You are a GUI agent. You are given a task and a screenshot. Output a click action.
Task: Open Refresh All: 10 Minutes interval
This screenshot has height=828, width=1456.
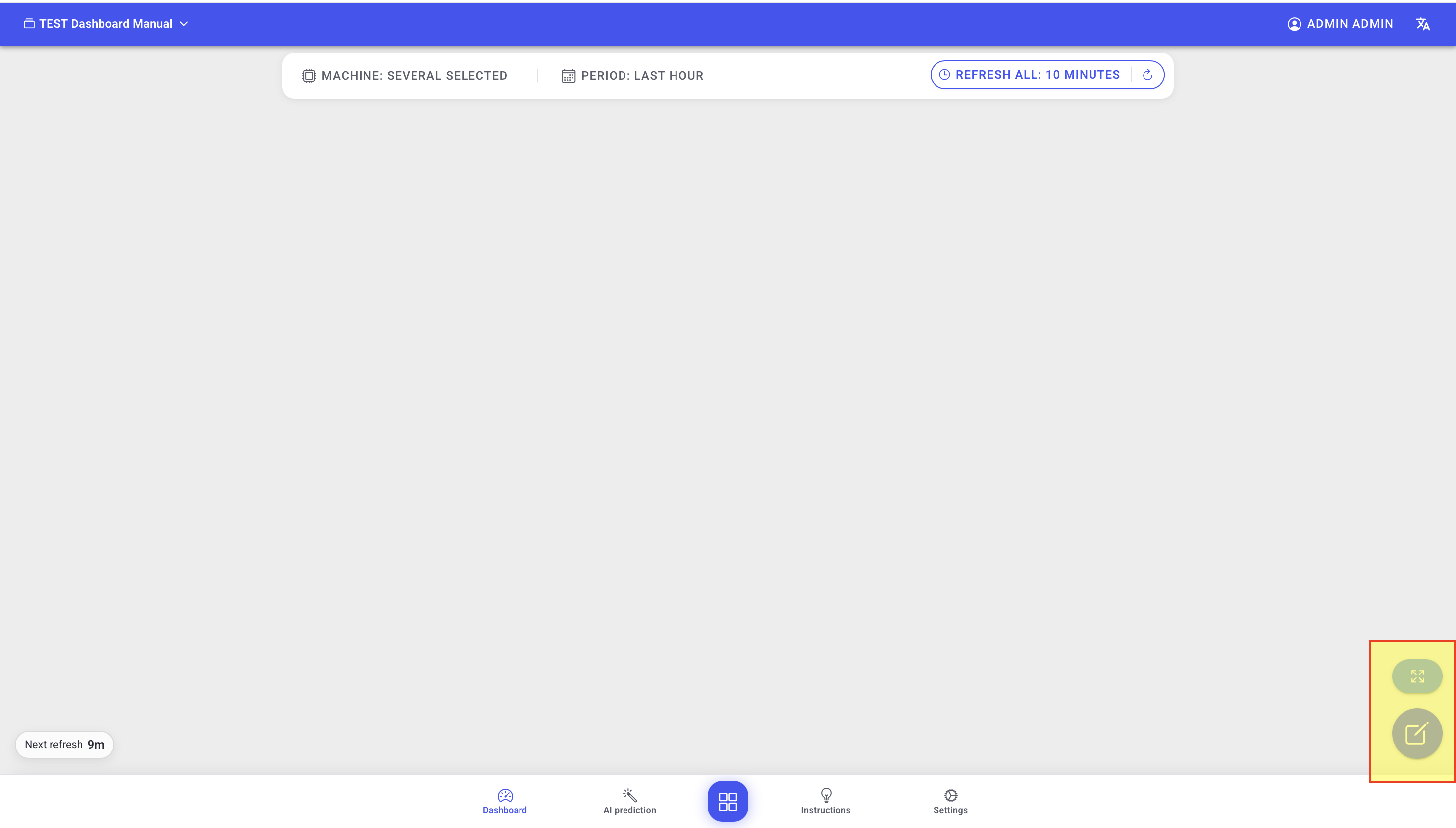pos(1030,75)
